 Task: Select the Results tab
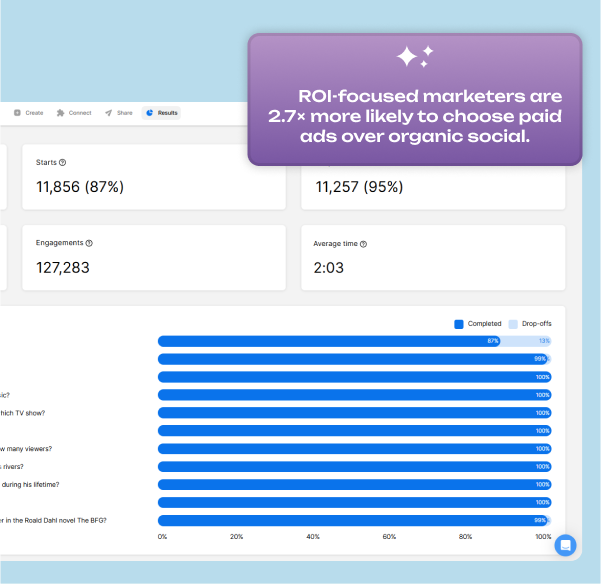(x=162, y=113)
